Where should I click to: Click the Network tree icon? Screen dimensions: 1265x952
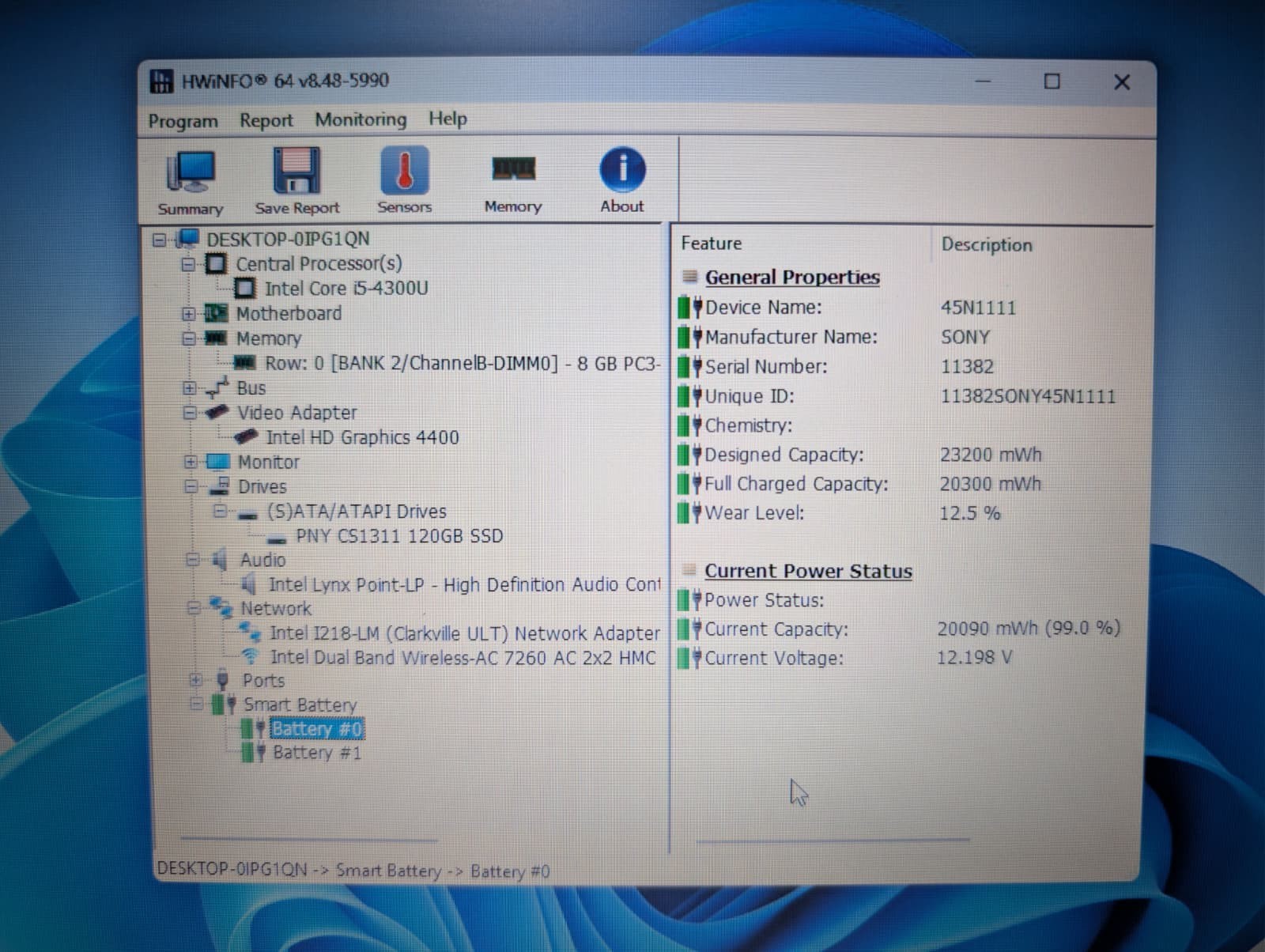point(221,608)
